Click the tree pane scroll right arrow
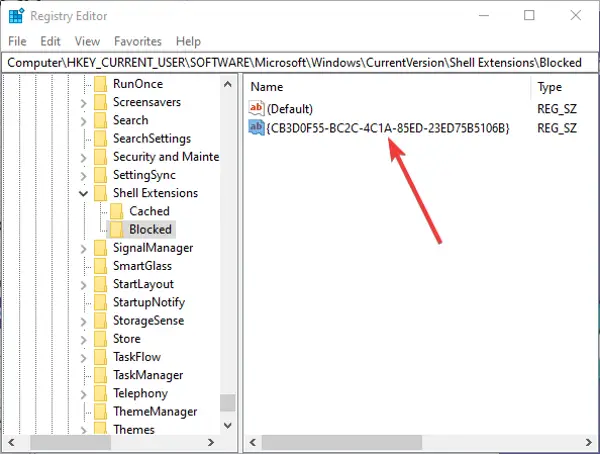Screen dimensions: 600x454 coord(210,442)
